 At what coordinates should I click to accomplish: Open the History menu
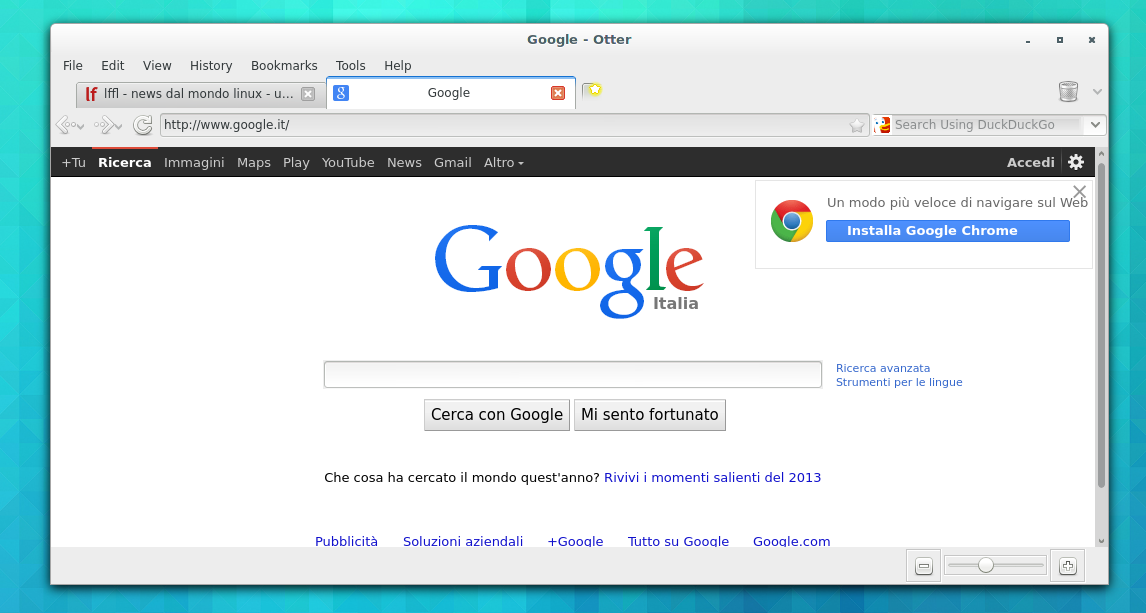(211, 66)
